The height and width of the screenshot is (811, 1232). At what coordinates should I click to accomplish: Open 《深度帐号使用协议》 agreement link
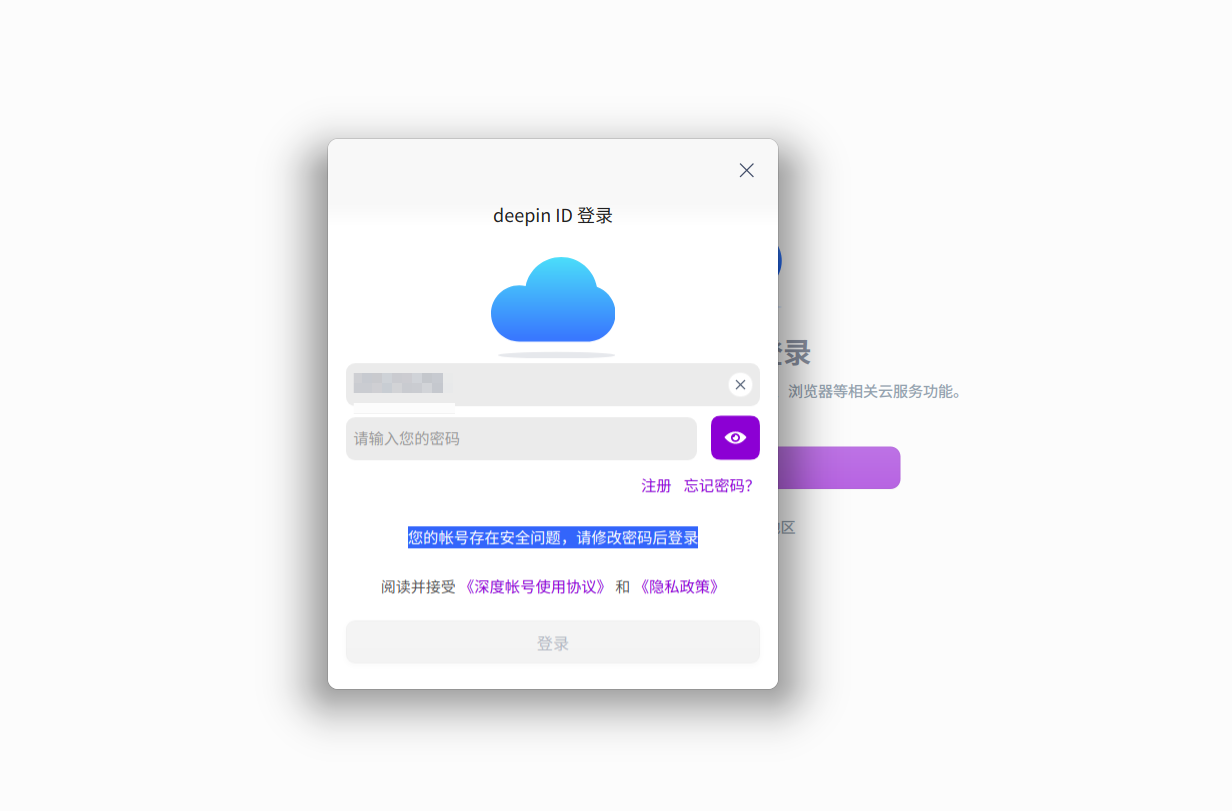[535, 587]
